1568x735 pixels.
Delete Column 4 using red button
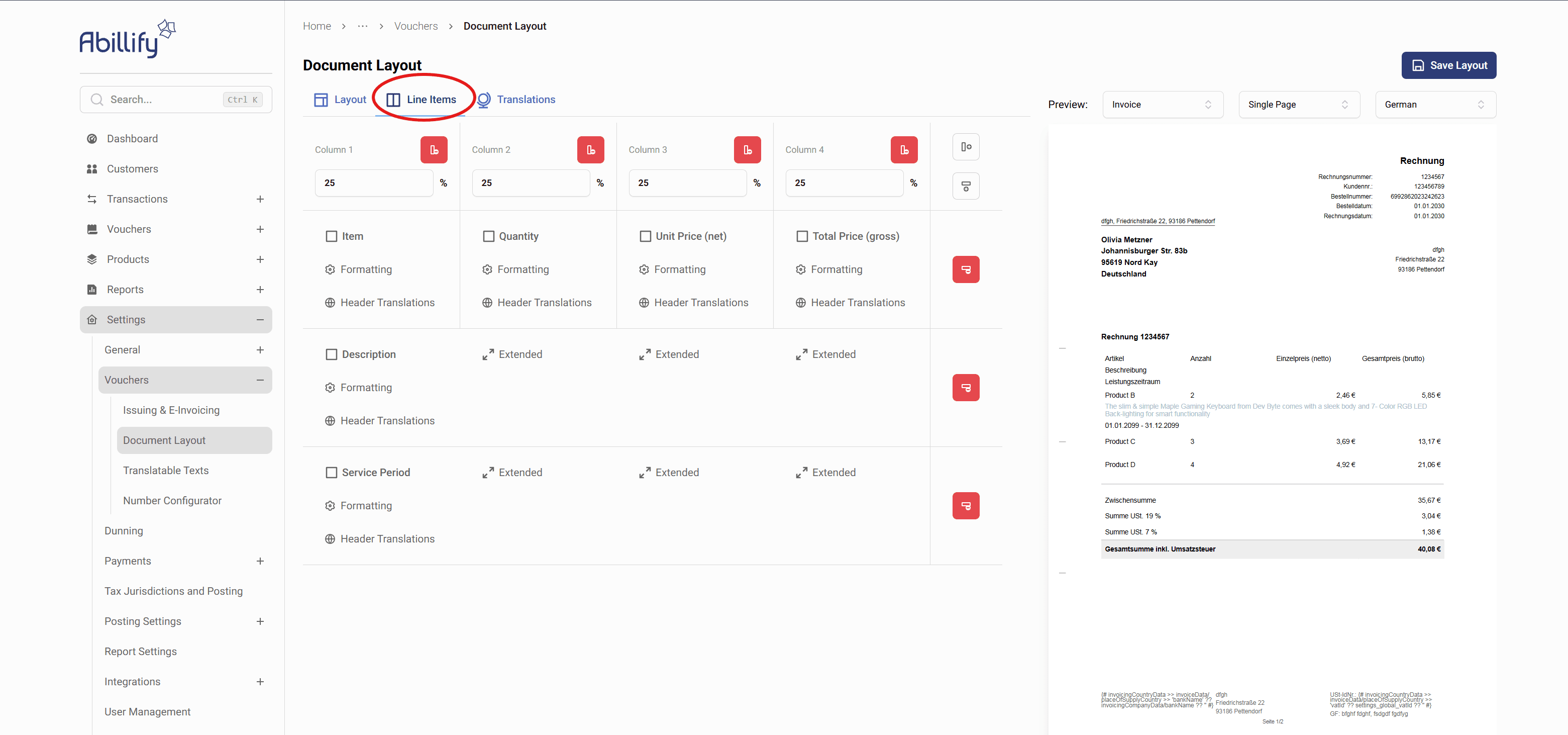[x=903, y=150]
